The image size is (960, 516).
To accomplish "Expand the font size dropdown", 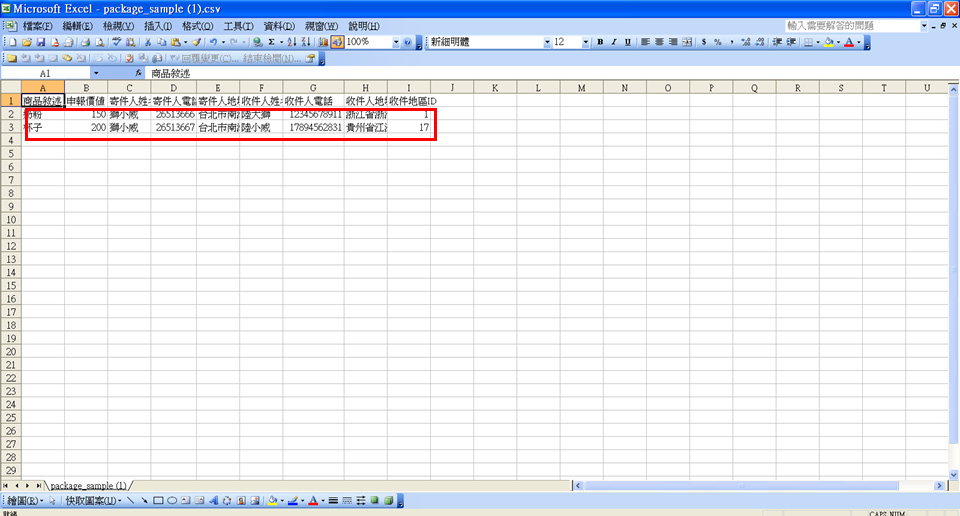I will coord(585,43).
